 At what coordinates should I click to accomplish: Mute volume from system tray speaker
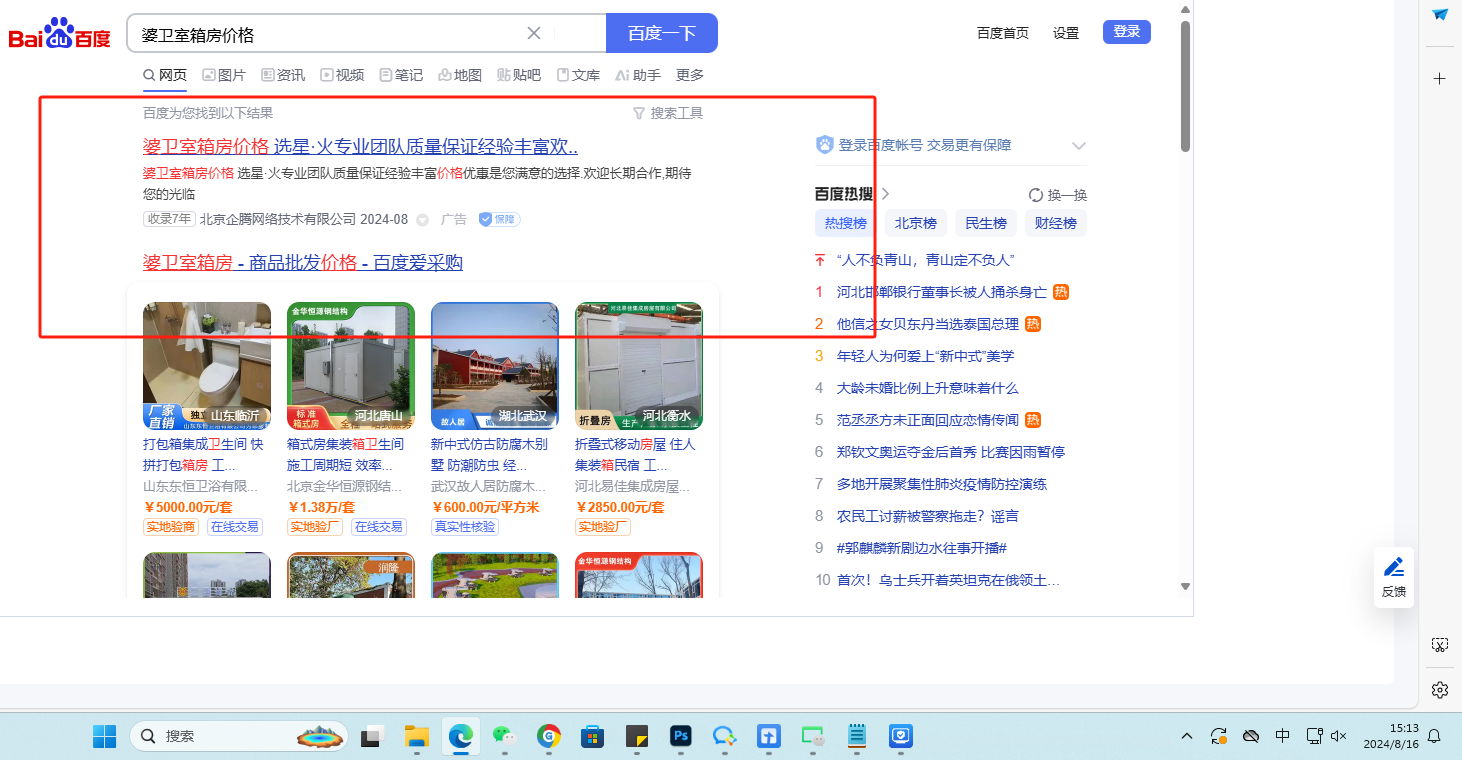pyautogui.click(x=1339, y=737)
